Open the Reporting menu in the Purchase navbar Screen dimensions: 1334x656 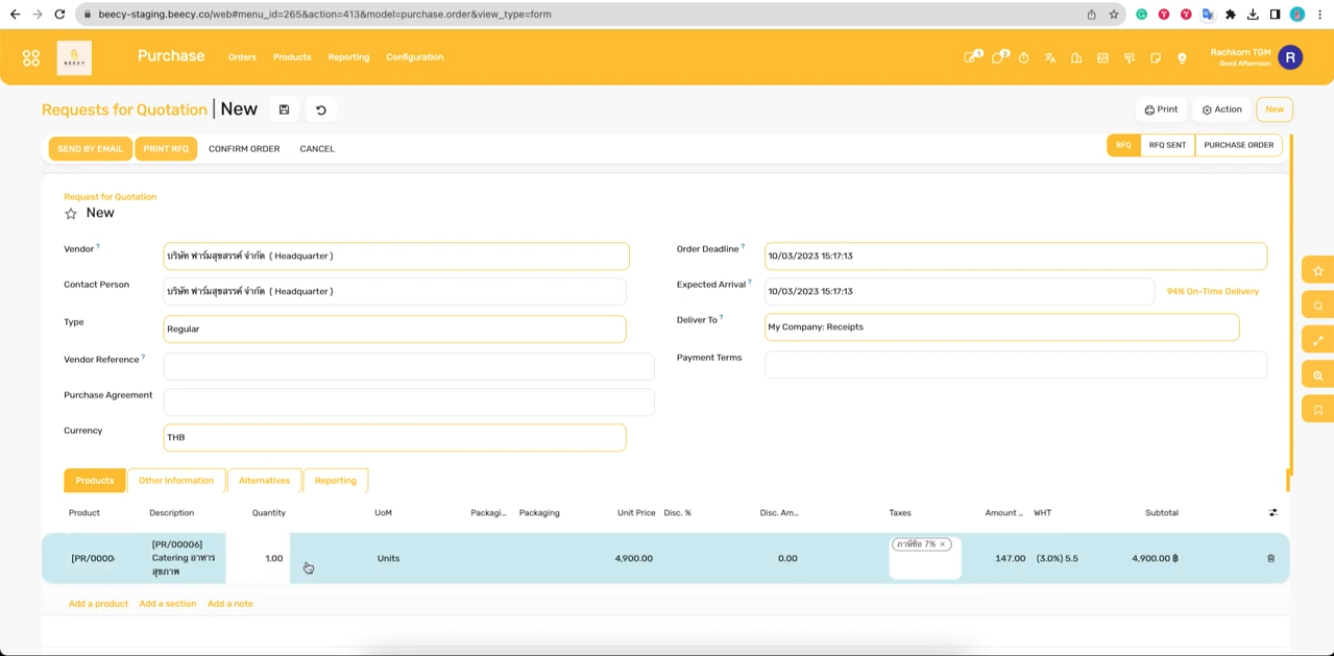(348, 57)
